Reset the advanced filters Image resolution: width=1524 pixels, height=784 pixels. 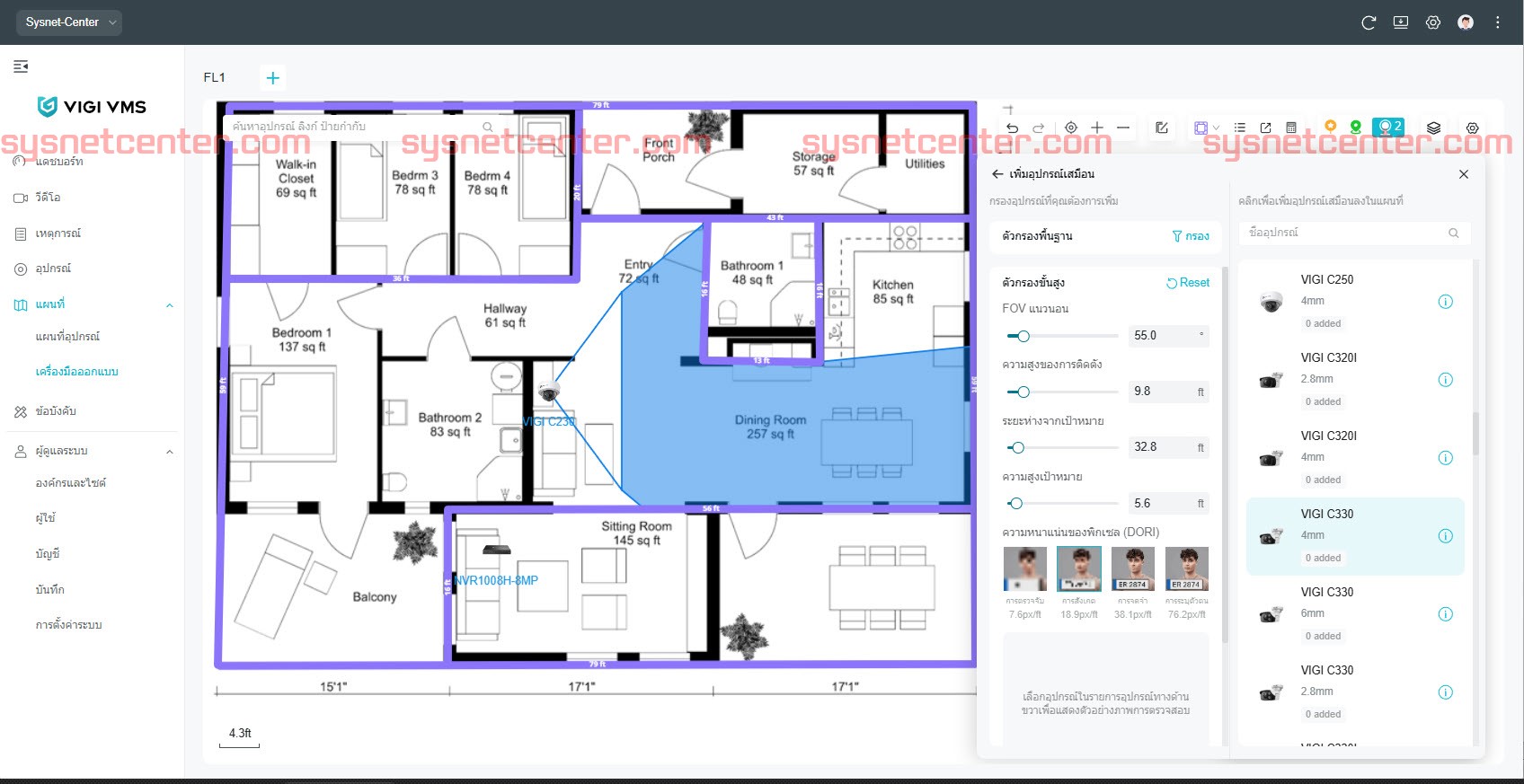1188,283
